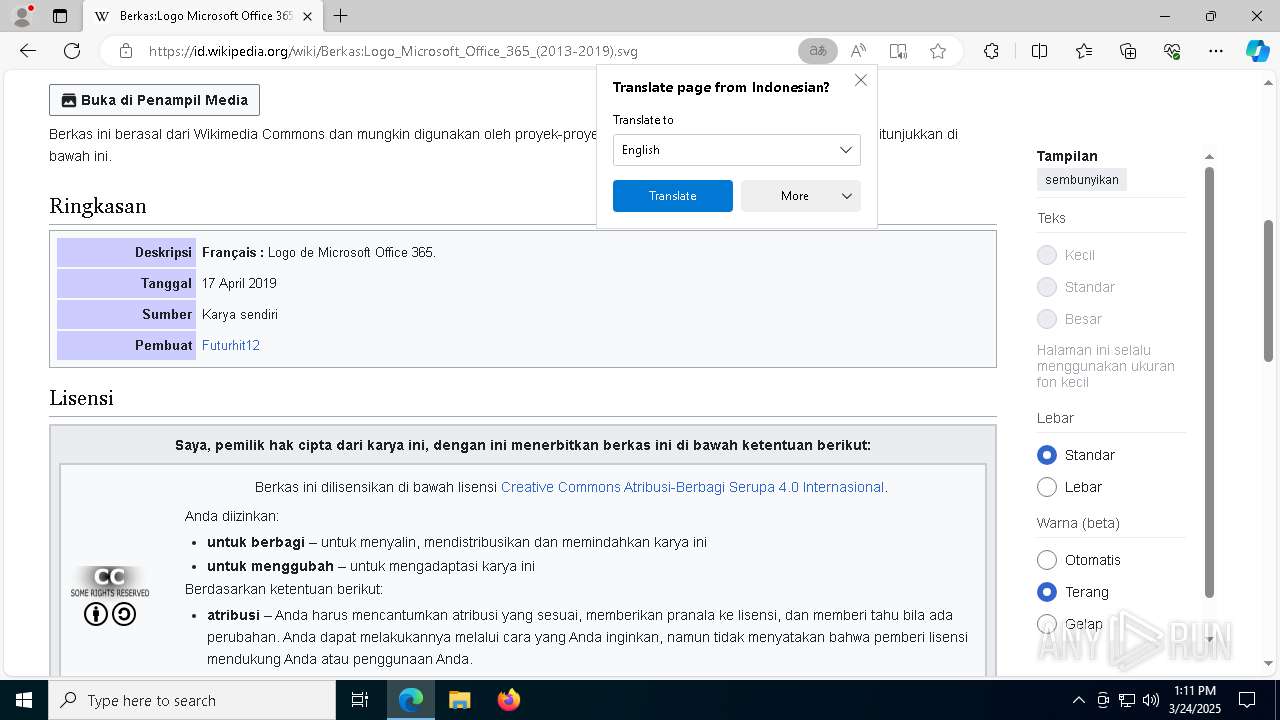The image size is (1280, 720).
Task: Click the Ringkasan heading
Action: 98,206
